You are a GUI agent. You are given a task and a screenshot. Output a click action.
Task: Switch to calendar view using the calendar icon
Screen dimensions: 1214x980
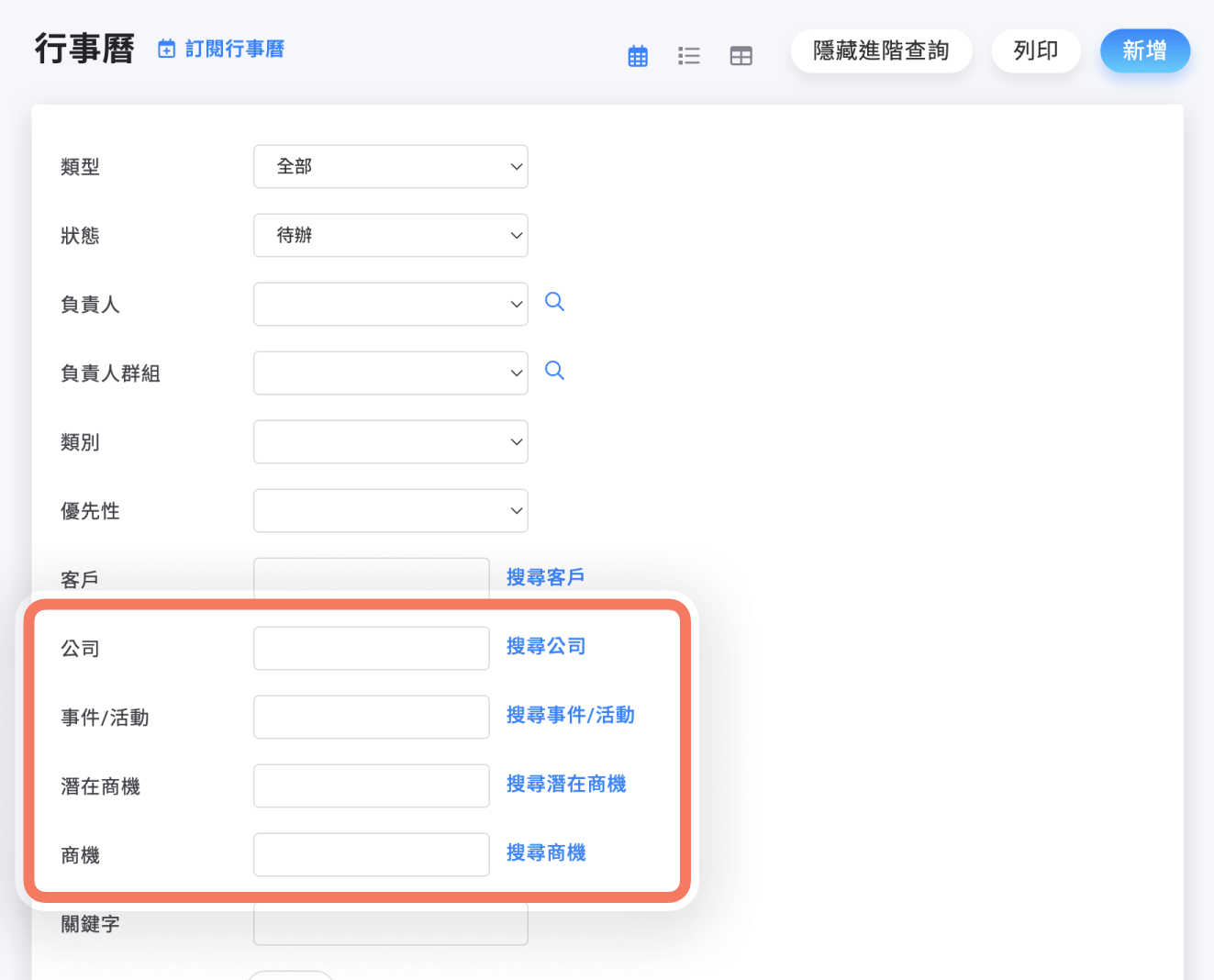(x=638, y=55)
